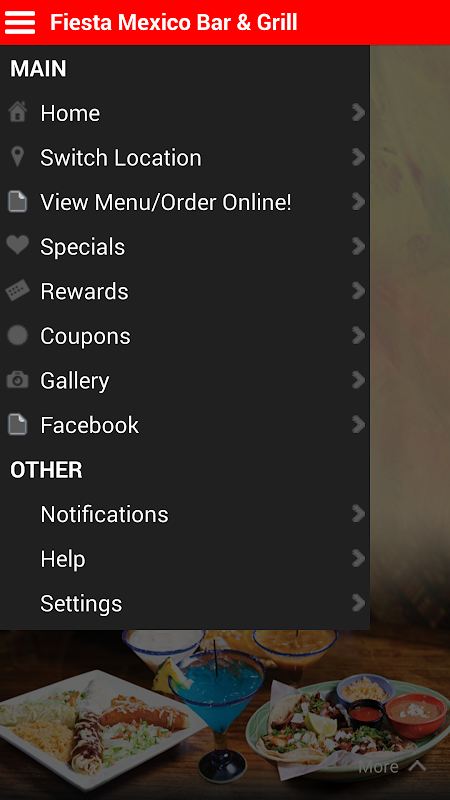Click the Specials heart icon
Screen dimensions: 450x800
17,245
